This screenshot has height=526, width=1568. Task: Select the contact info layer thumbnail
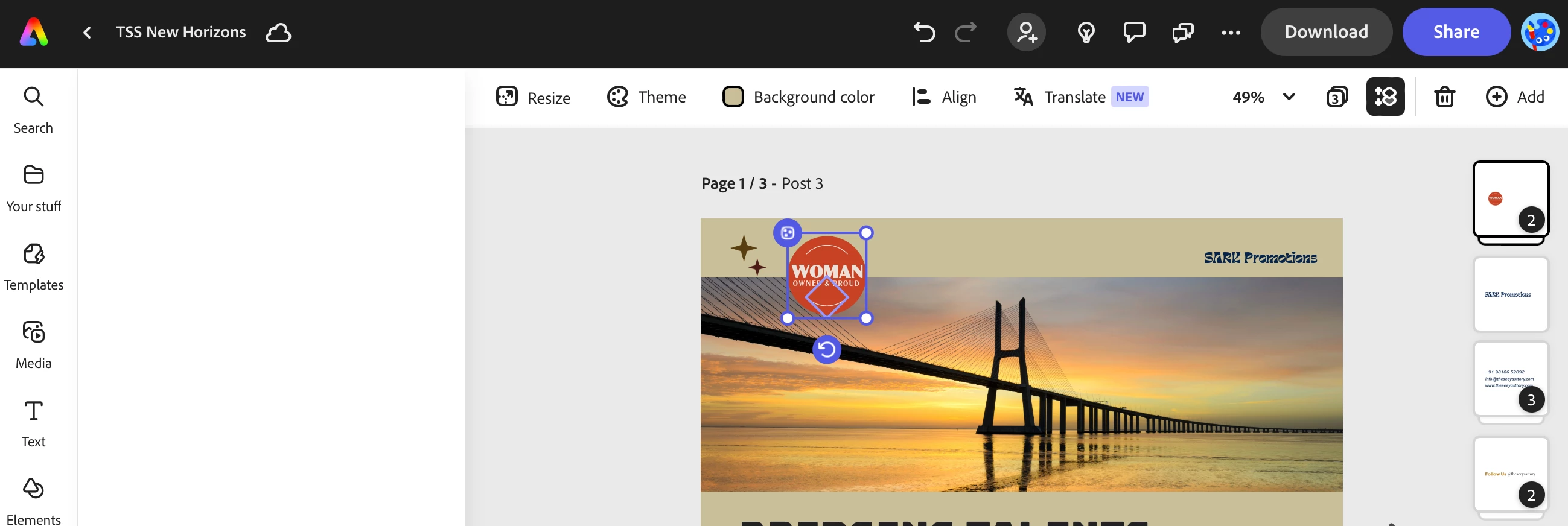1511,378
